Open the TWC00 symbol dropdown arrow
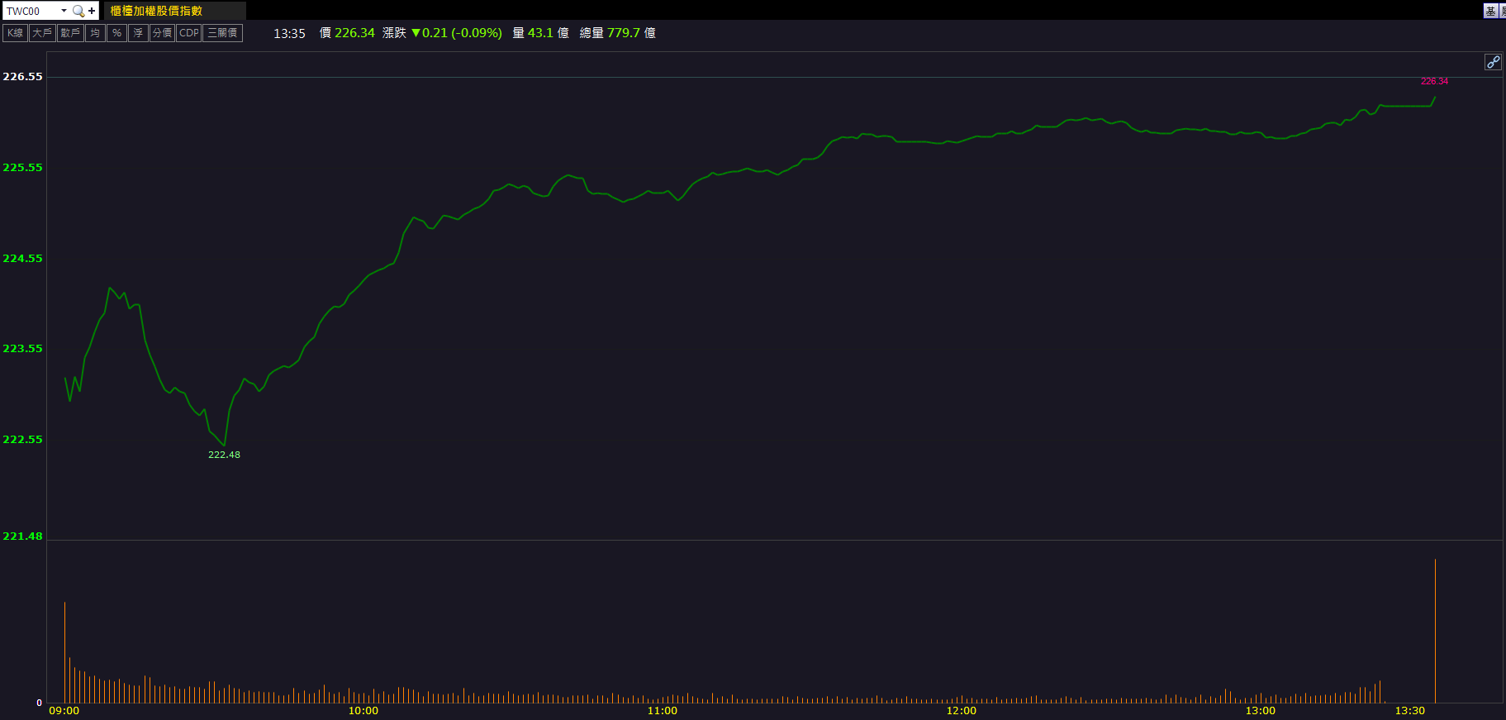Screen dimensions: 1506x720 tap(64, 11)
